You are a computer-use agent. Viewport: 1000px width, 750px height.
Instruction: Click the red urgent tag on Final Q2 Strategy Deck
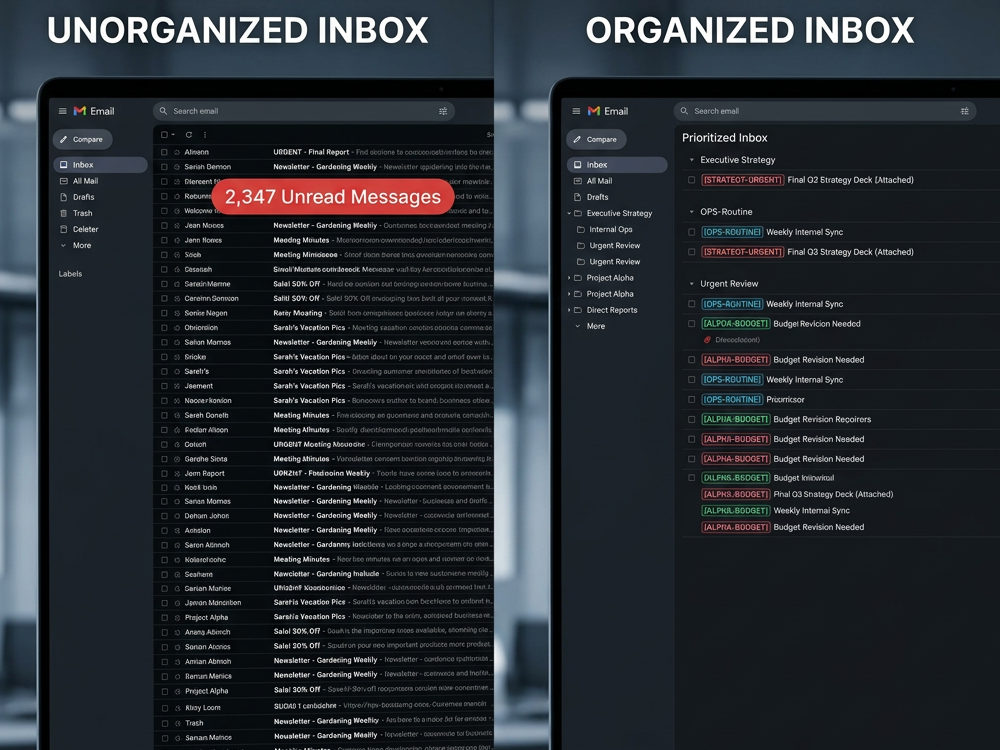(x=742, y=180)
